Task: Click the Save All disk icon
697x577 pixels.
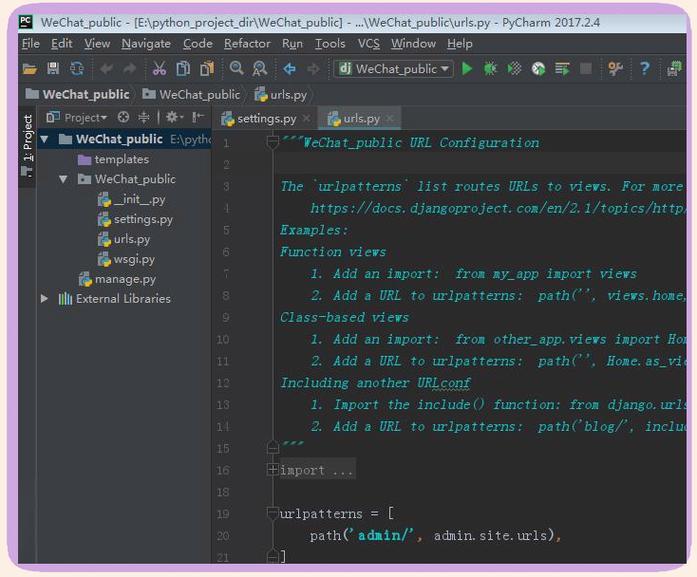Action: (x=53, y=68)
